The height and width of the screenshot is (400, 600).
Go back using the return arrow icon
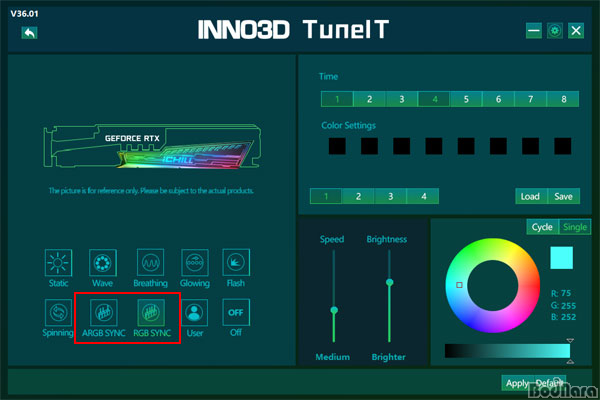click(29, 33)
